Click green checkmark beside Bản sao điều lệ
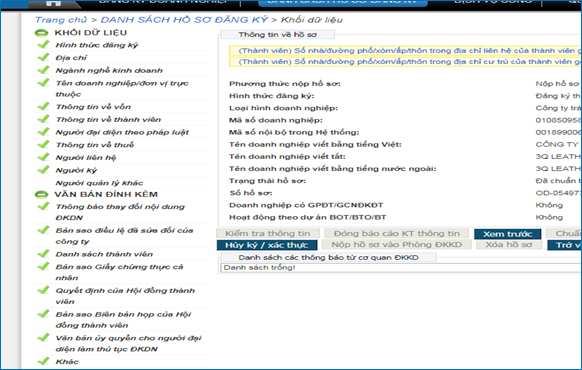Image resolution: width=582 pixels, height=370 pixels. (43, 230)
